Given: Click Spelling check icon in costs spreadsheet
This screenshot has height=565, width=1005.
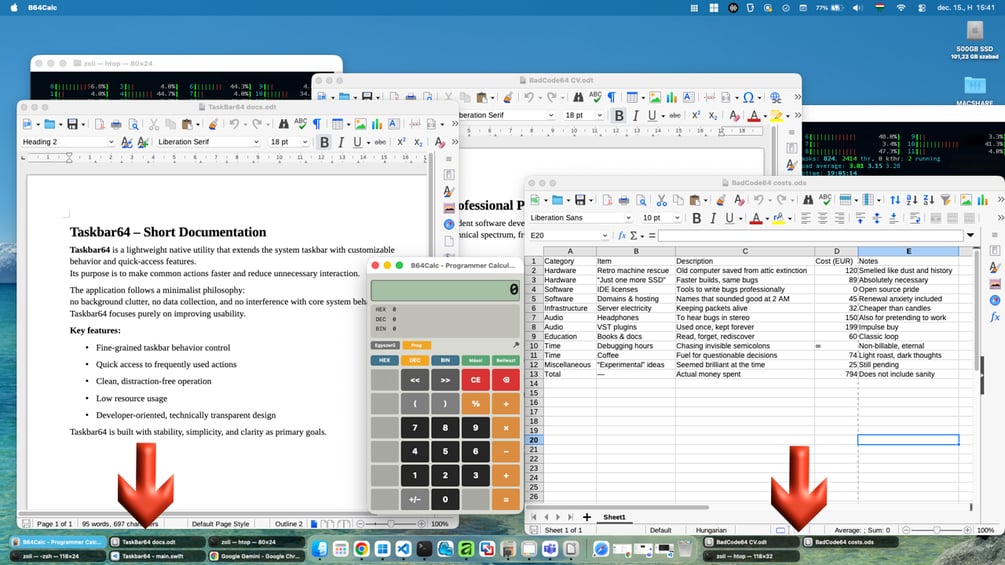Looking at the screenshot, I should click(825, 200).
